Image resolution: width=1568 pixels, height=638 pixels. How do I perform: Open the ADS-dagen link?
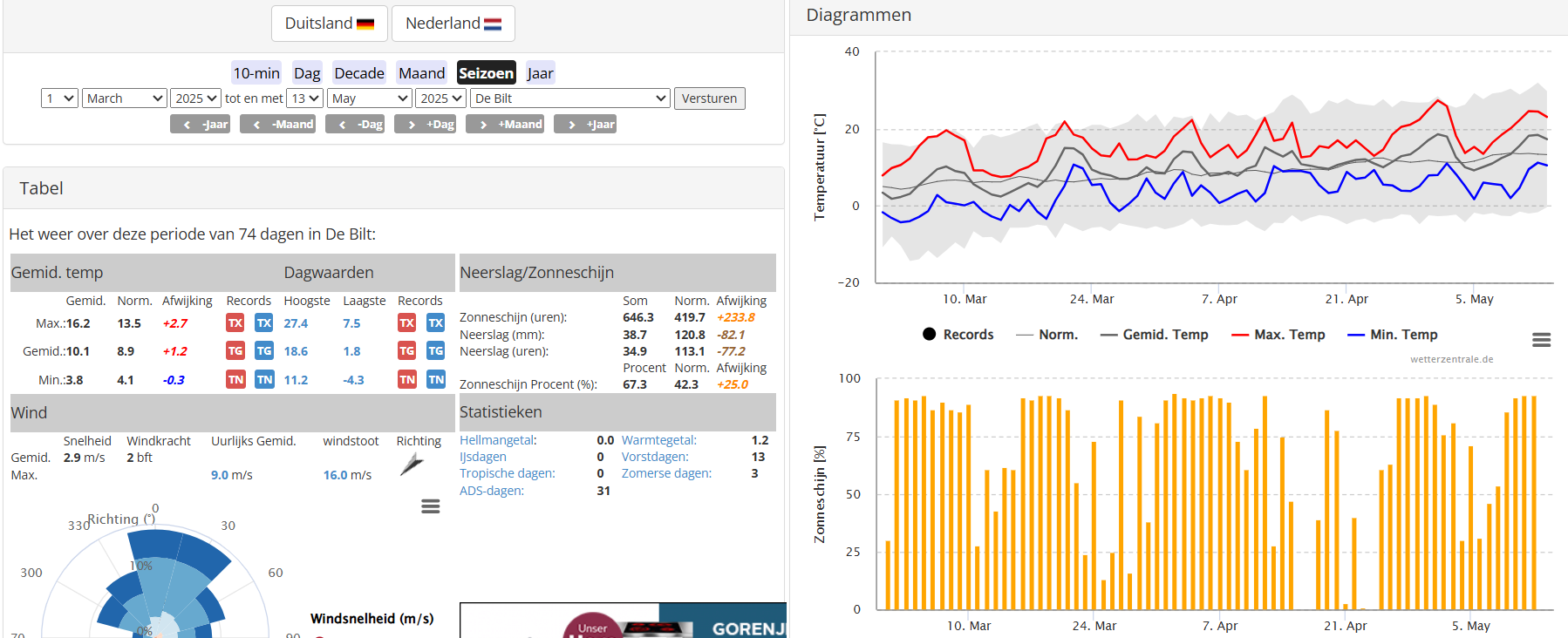492,491
